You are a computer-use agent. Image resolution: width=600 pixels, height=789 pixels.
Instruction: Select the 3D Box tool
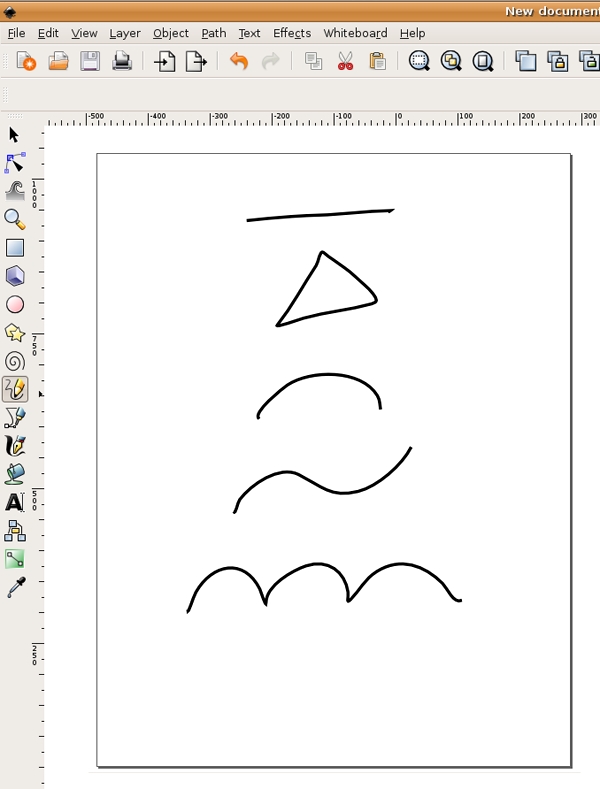pyautogui.click(x=14, y=276)
